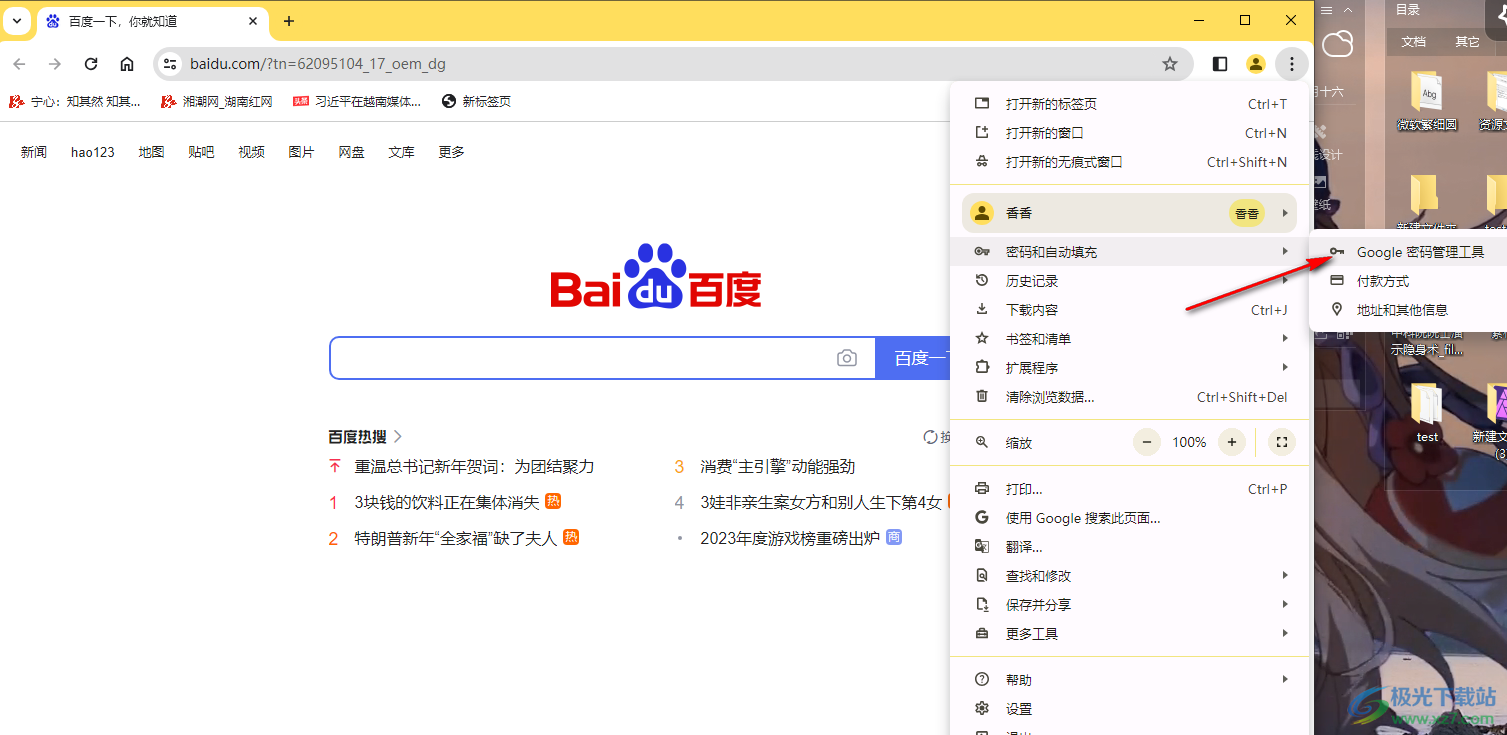
Task: Click the camera image-search icon
Action: pyautogui.click(x=847, y=358)
